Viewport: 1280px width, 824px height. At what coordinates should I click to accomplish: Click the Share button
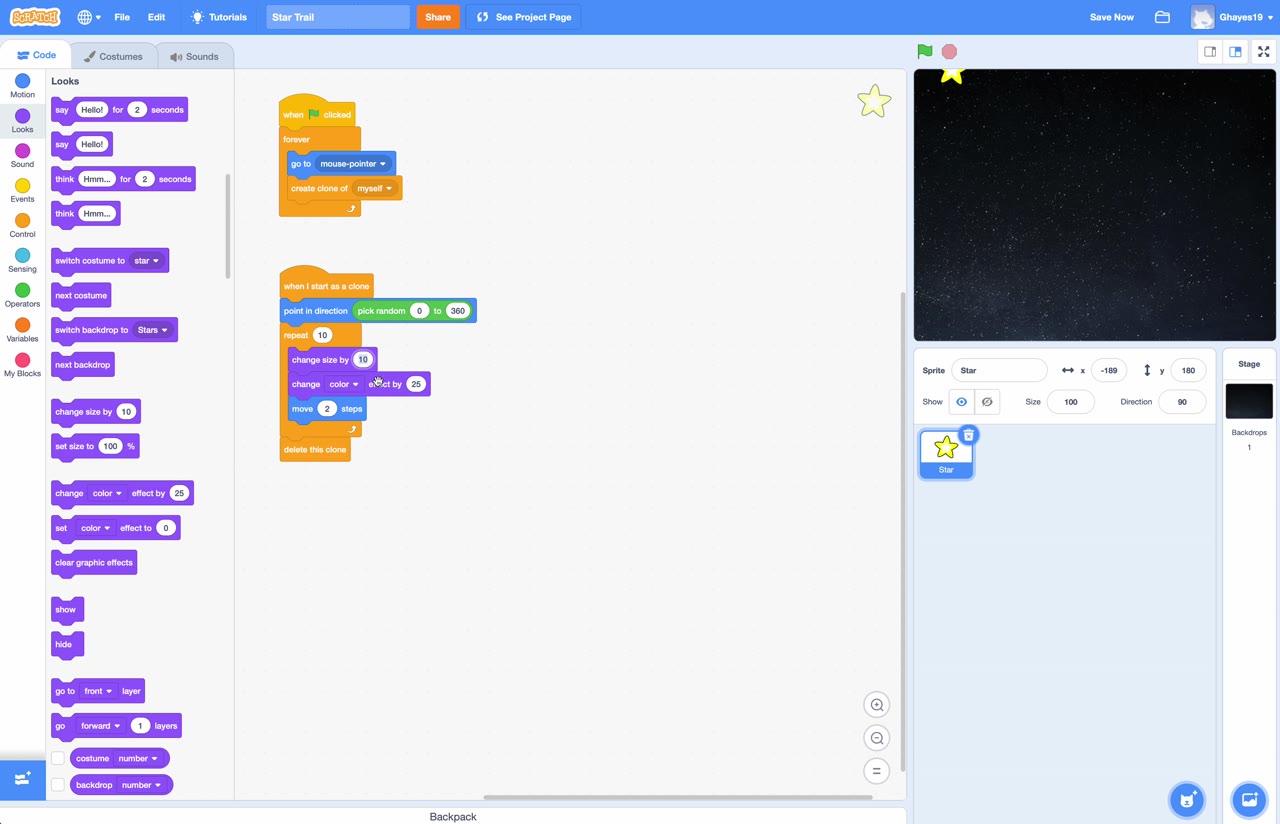click(x=438, y=17)
